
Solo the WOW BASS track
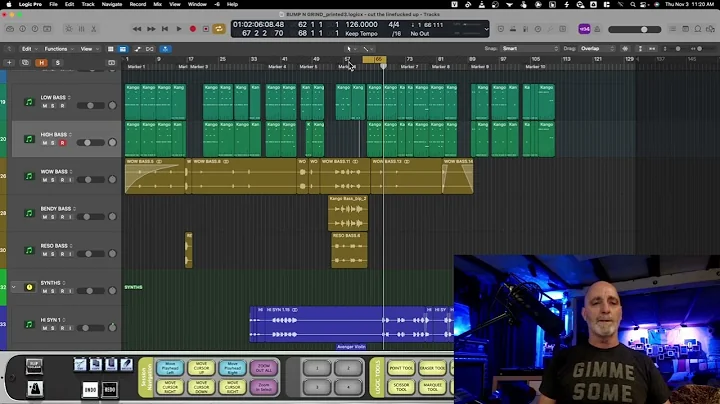pos(52,180)
